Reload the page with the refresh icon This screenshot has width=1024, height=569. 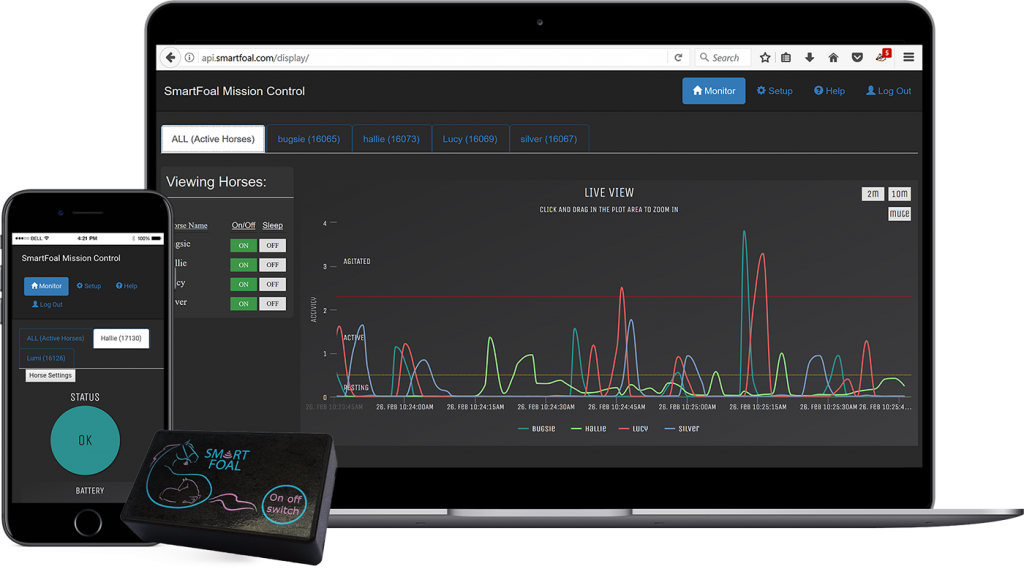679,58
